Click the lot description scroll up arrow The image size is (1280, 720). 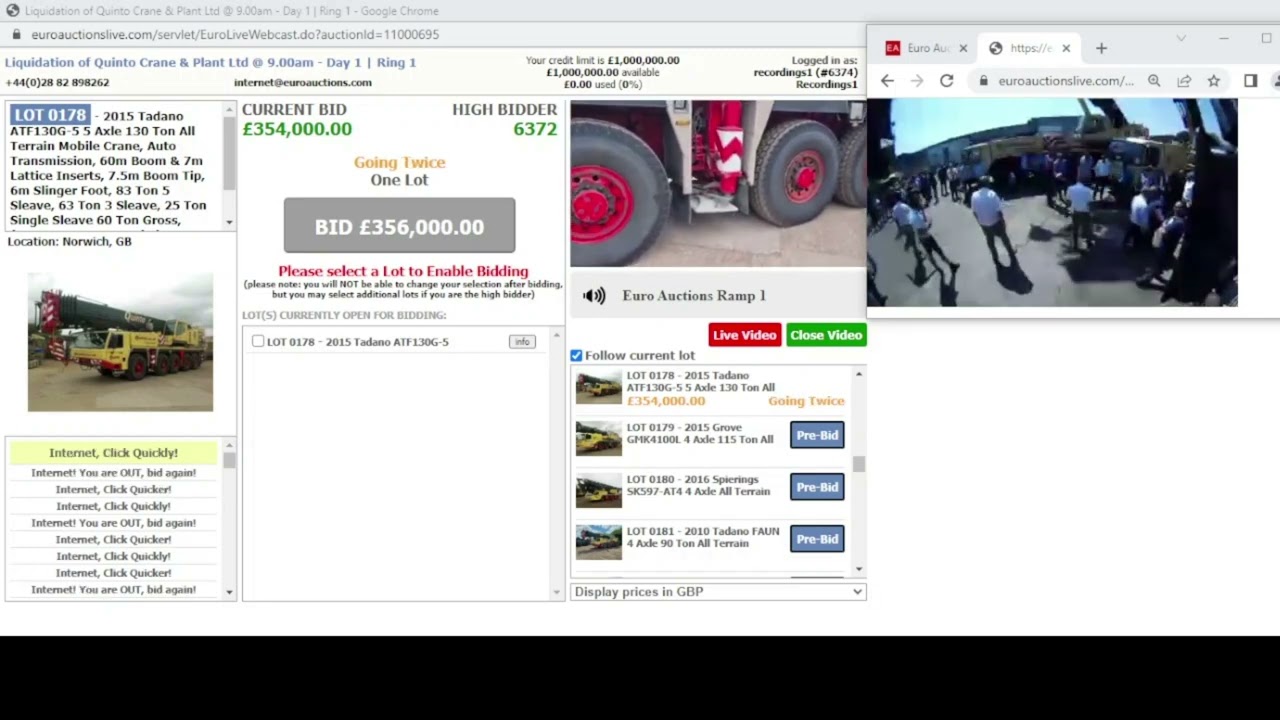(x=229, y=109)
